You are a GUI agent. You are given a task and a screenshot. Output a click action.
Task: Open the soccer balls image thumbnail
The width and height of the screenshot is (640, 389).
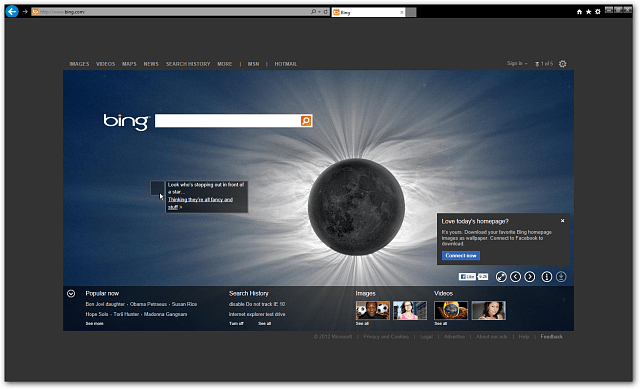pos(373,310)
